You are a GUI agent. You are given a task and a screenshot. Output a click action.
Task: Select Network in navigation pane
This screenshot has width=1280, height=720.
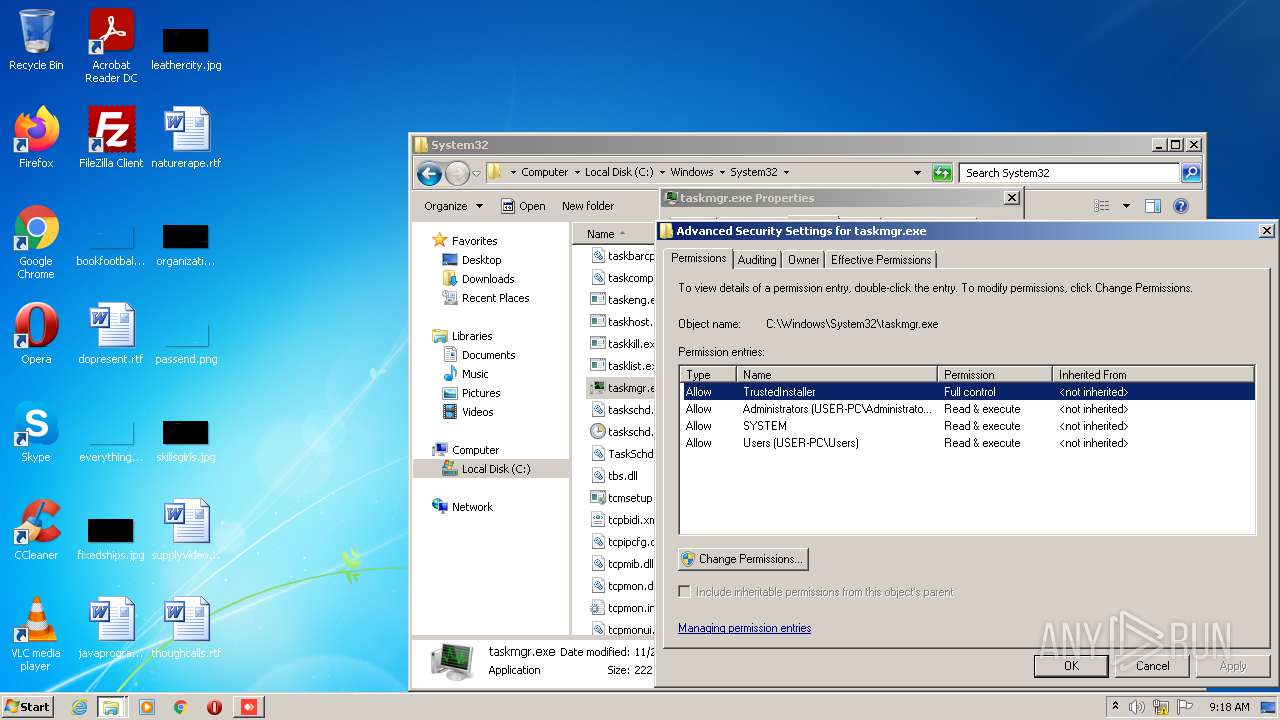pos(472,507)
